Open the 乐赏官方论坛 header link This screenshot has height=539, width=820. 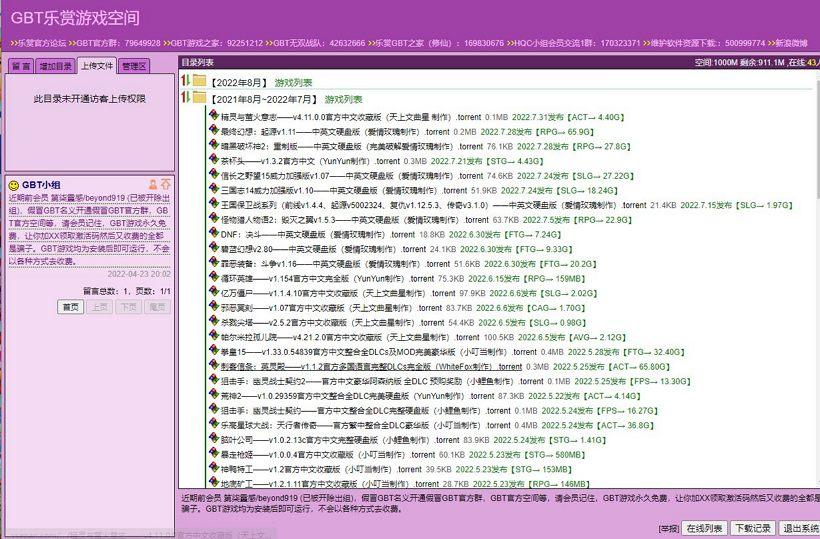click(x=42, y=43)
